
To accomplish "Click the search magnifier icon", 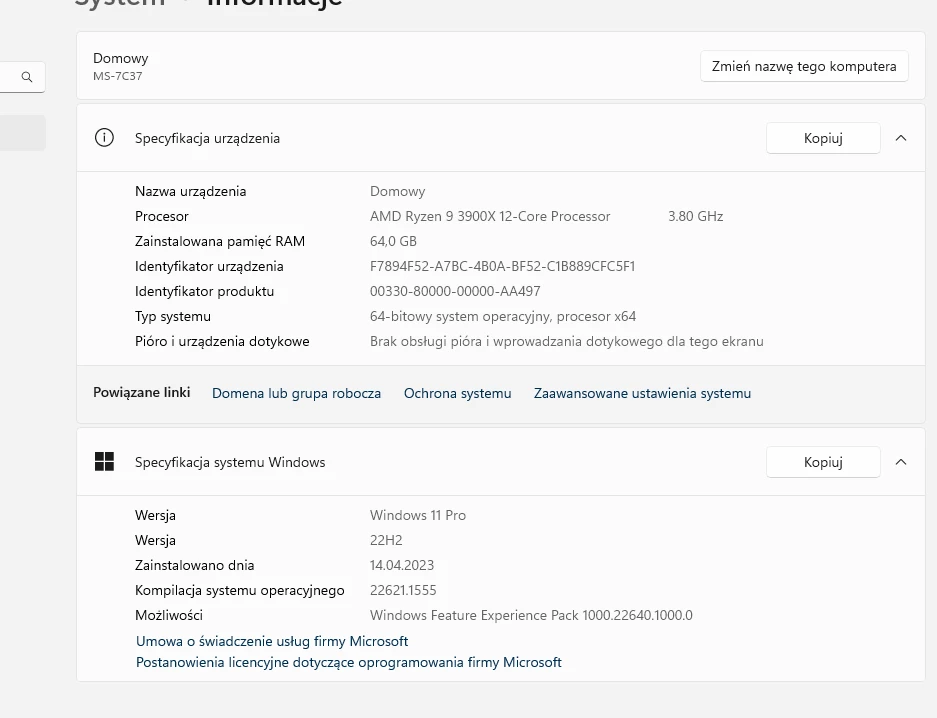I will point(27,77).
